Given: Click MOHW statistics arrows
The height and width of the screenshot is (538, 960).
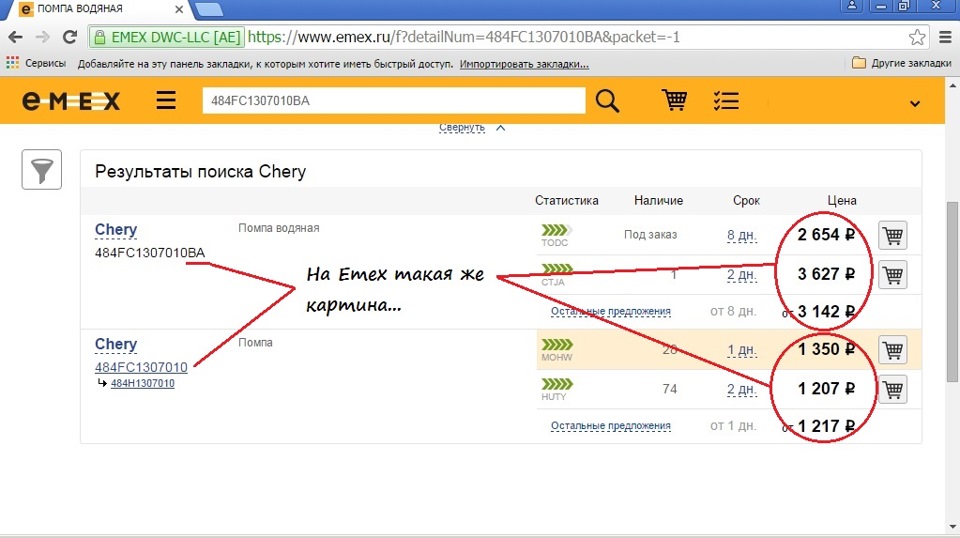Looking at the screenshot, I should point(557,345).
